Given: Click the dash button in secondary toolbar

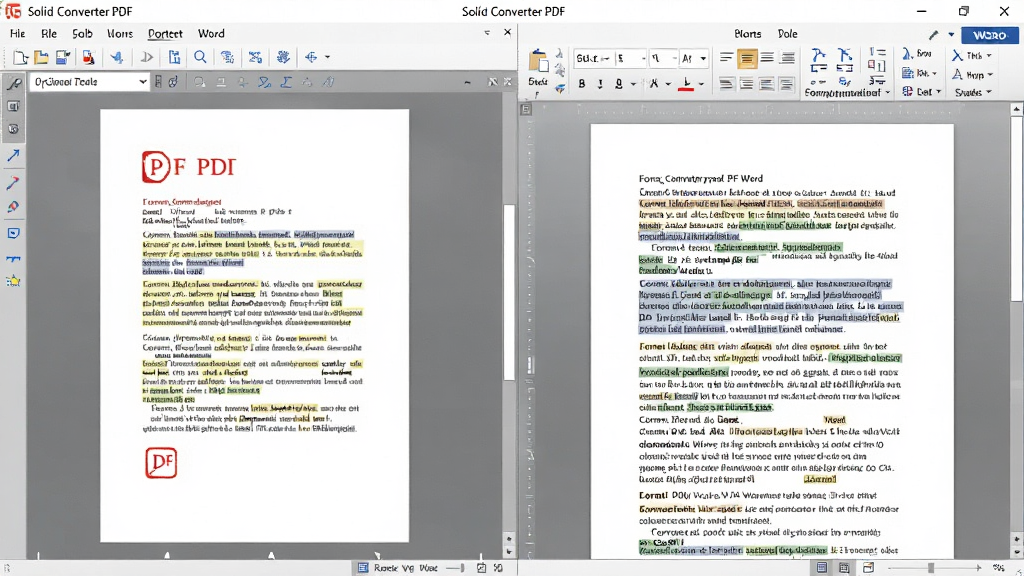Looking at the screenshot, I should pyautogui.click(x=468, y=82).
